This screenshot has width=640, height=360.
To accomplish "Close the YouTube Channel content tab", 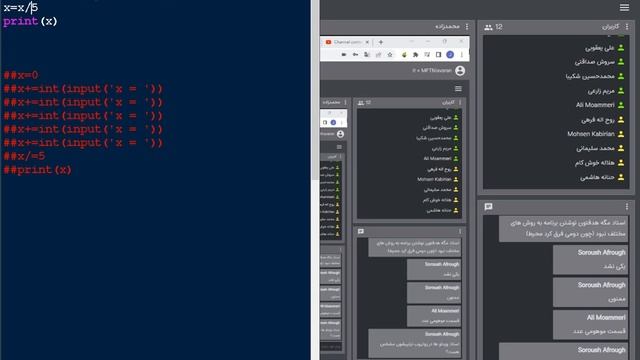I will tap(367, 42).
